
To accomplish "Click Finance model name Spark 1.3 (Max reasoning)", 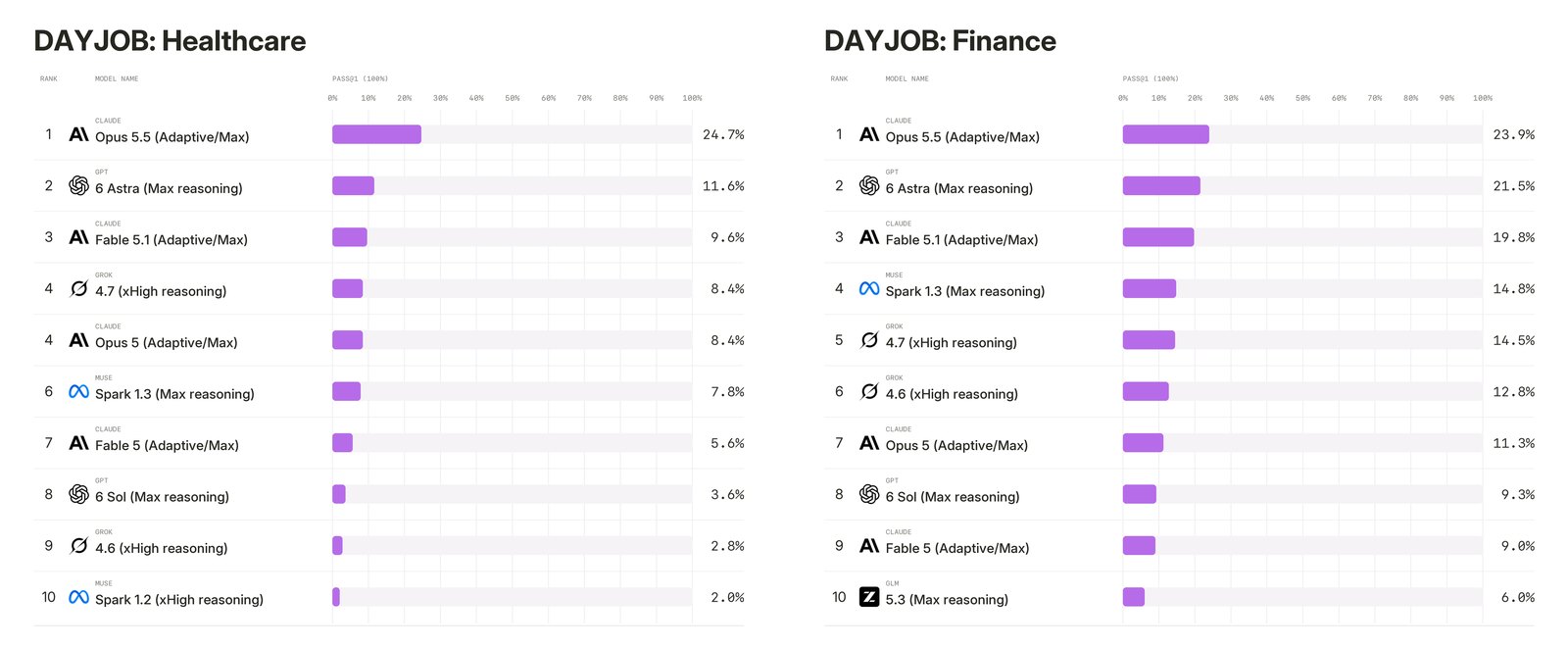I will click(965, 291).
